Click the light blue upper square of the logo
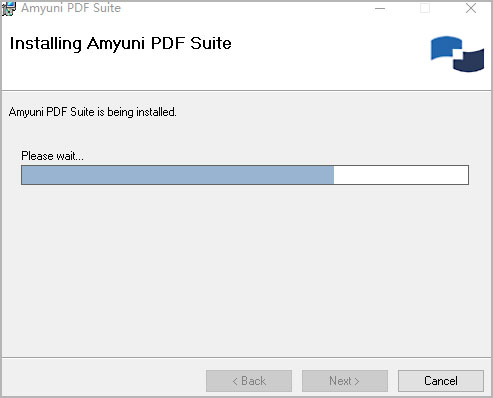 (x=445, y=48)
